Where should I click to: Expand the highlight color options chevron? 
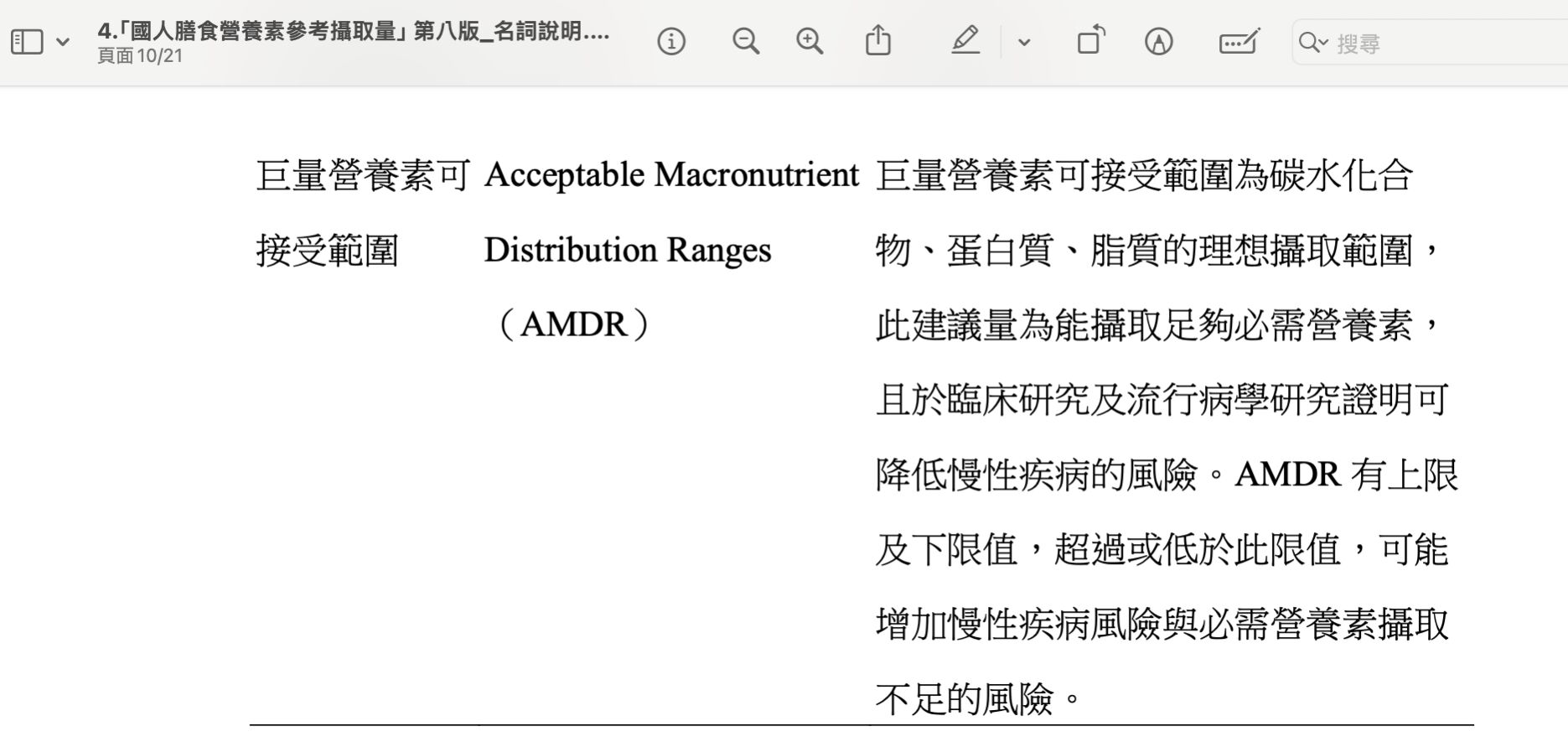point(1023,43)
